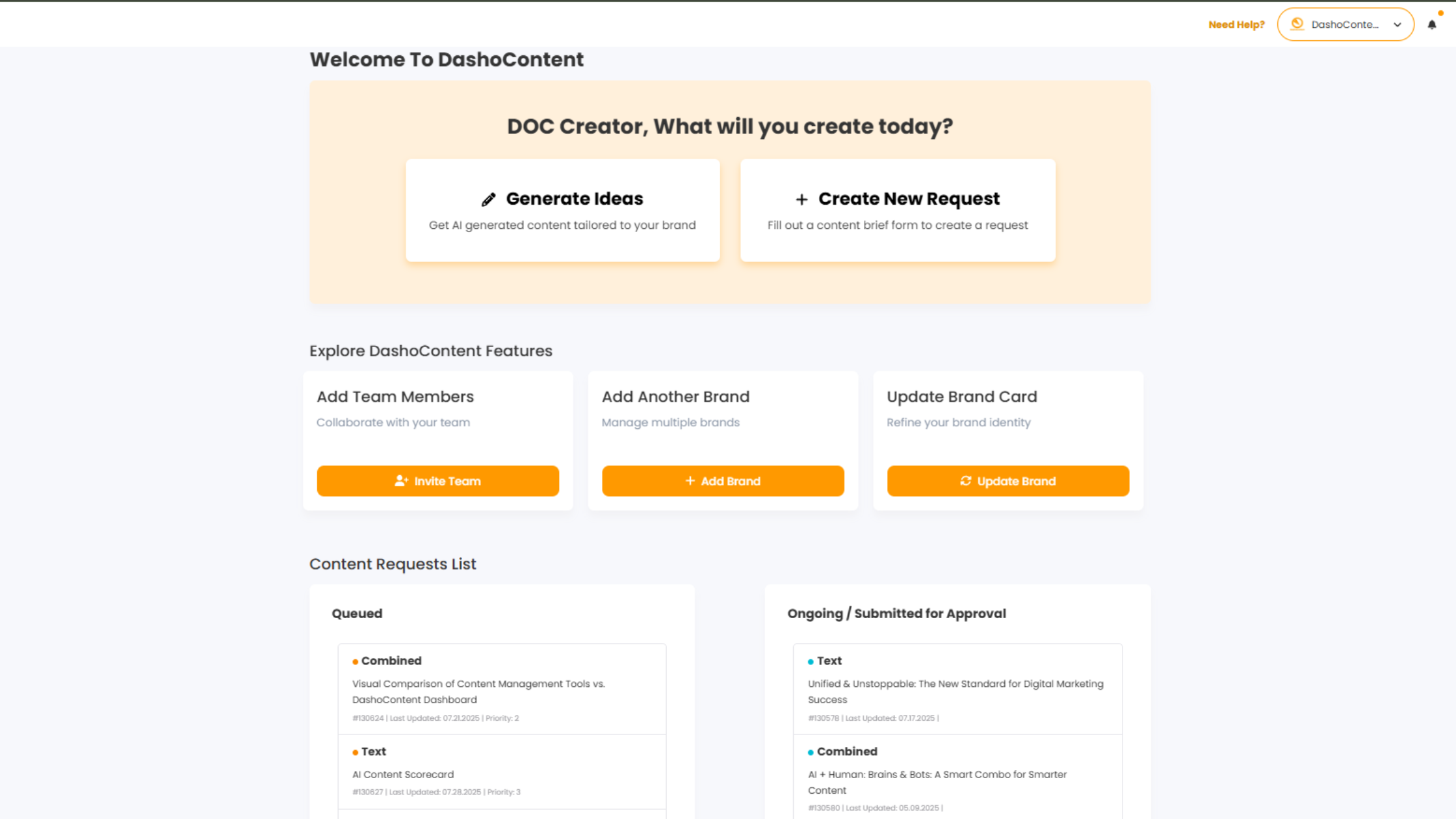This screenshot has height=819, width=1456.
Task: Click the plus icon inside Add Brand button
Action: click(x=690, y=481)
